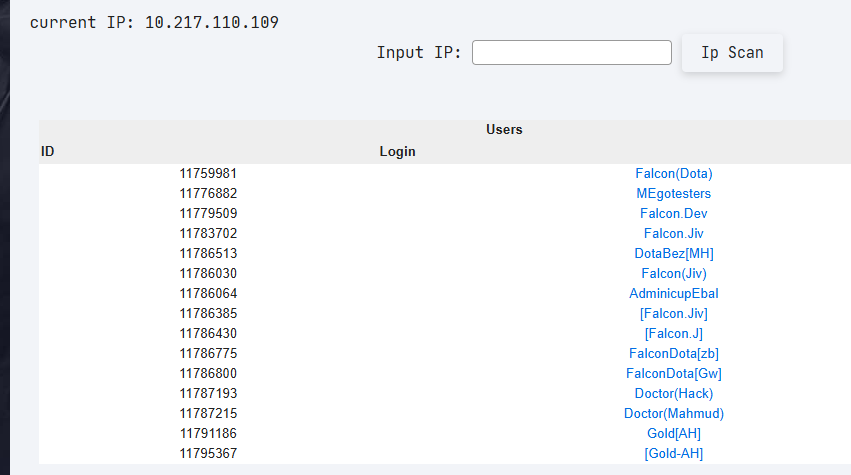Click the Falcon.Jiv login link
Screen dimensions: 851x475
click(x=673, y=233)
